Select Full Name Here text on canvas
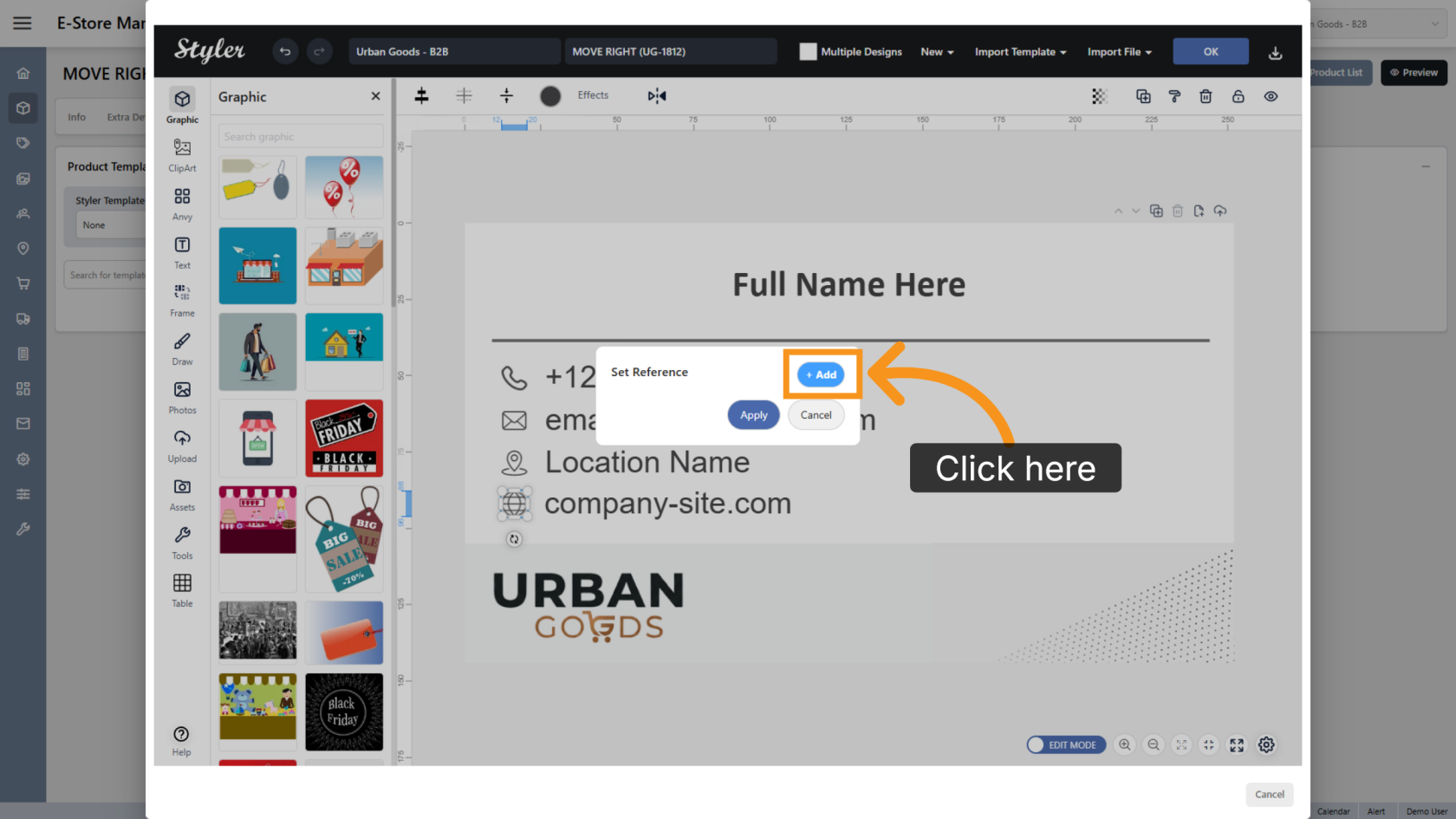The width and height of the screenshot is (1456, 819). (848, 284)
